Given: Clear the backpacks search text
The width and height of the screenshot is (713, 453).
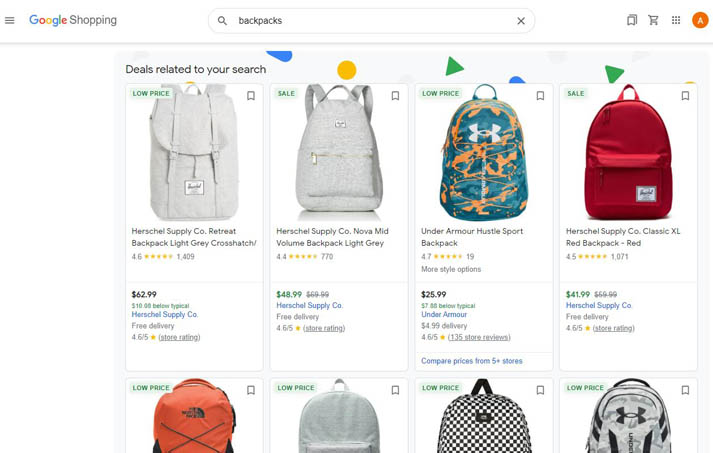Looking at the screenshot, I should coord(521,20).
